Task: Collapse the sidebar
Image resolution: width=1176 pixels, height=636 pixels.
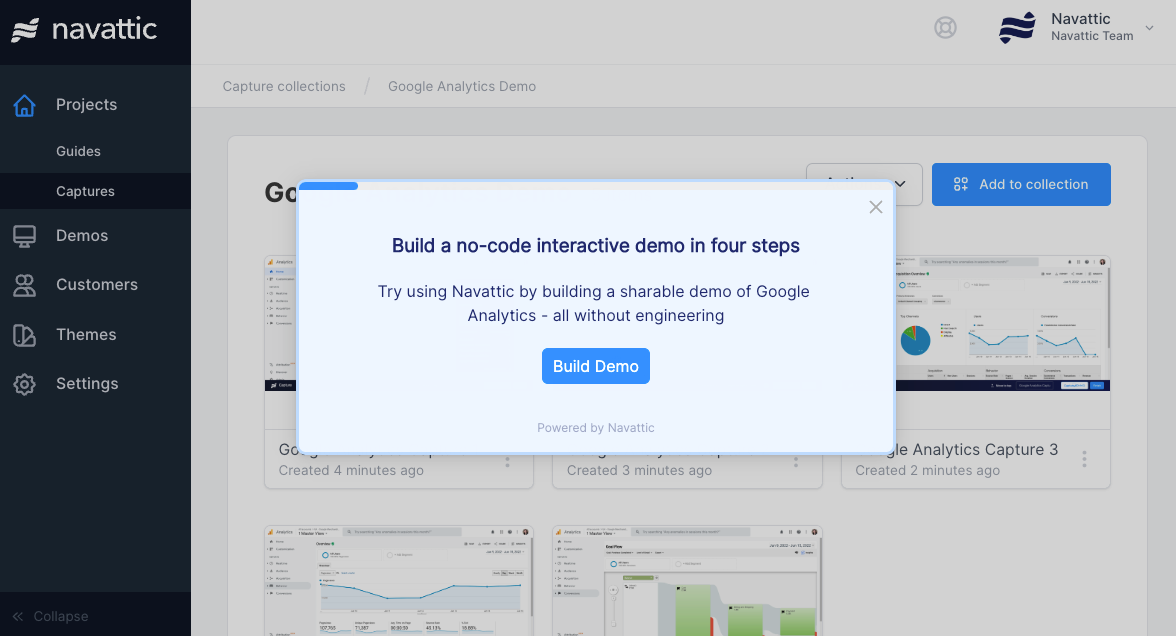Action: [50, 616]
